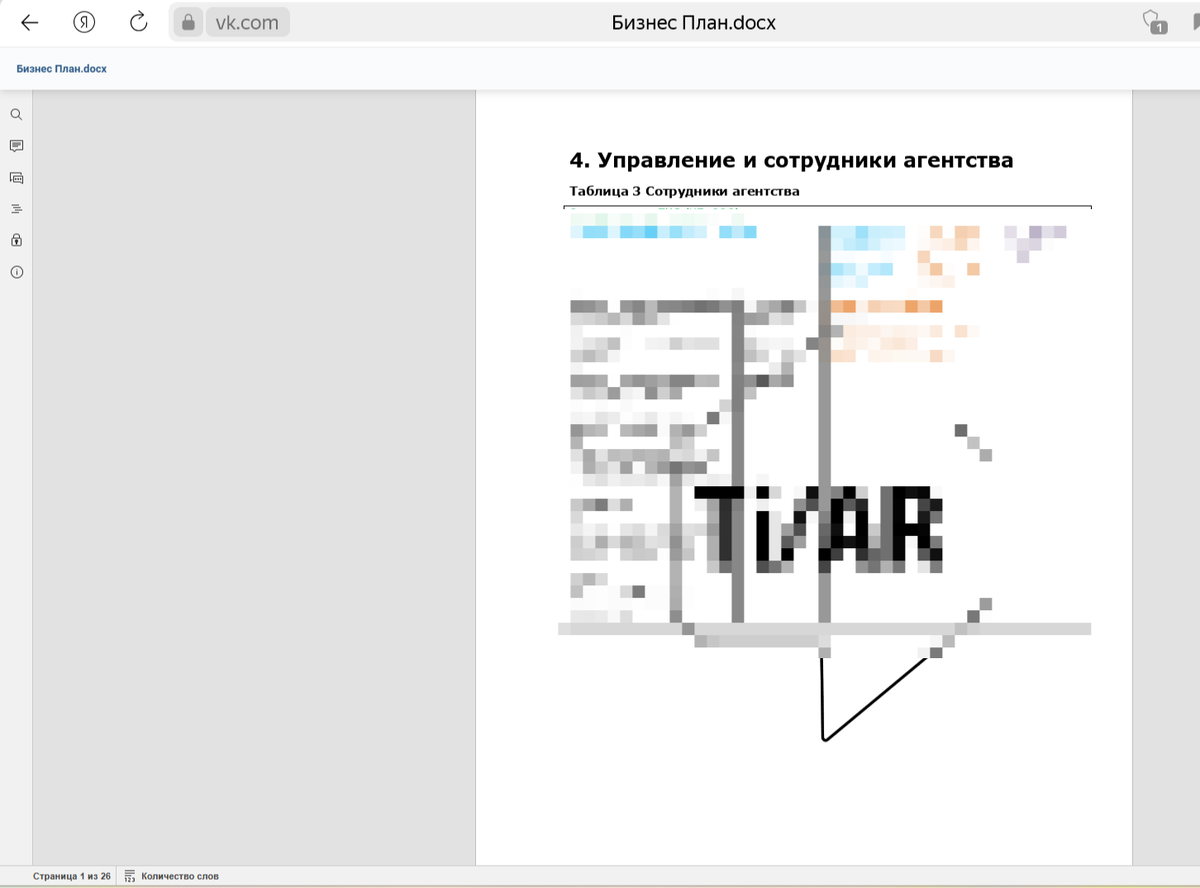This screenshot has height=888, width=1200.
Task: Reload the page with the refresh icon
Action: click(x=138, y=22)
